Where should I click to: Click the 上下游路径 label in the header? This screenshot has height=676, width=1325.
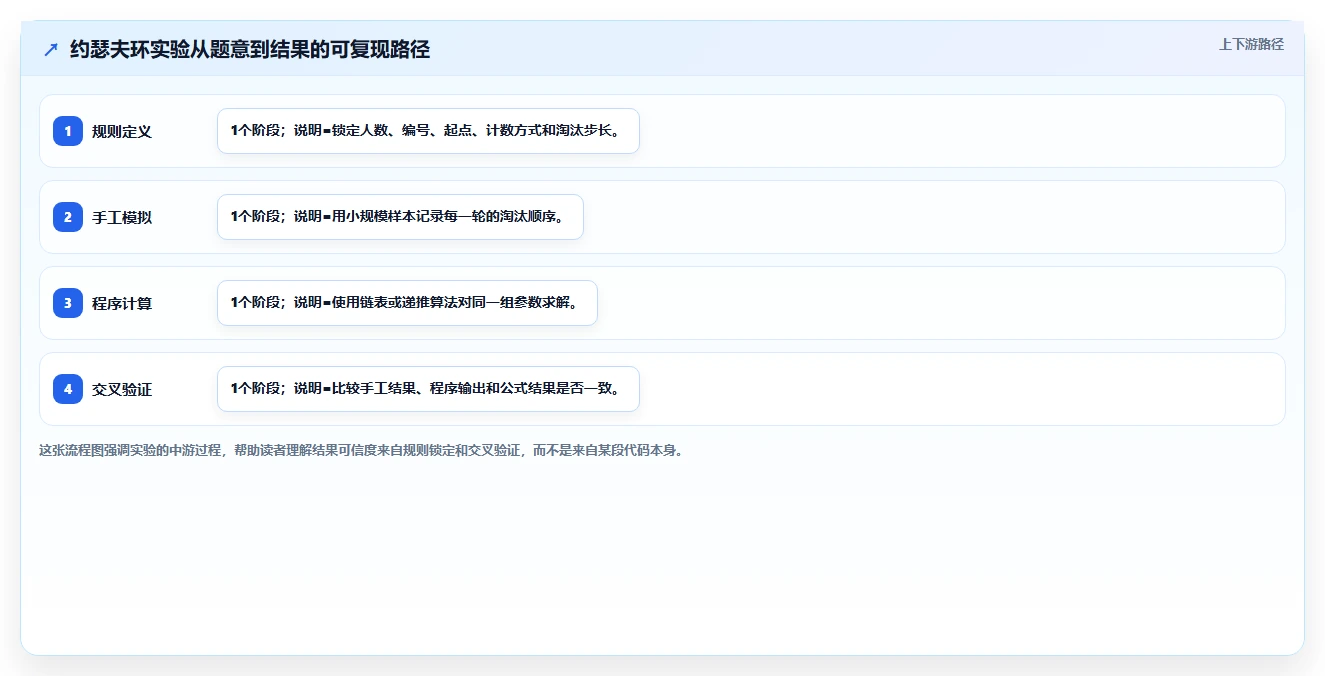coord(1251,44)
